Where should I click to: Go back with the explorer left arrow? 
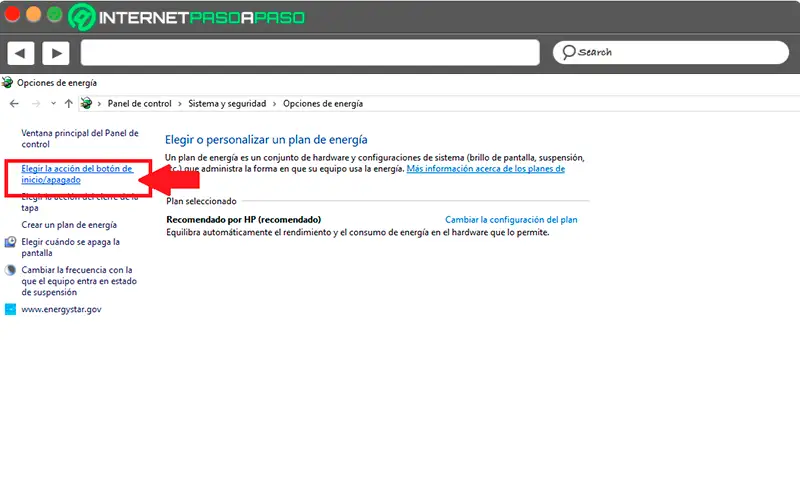tap(14, 104)
